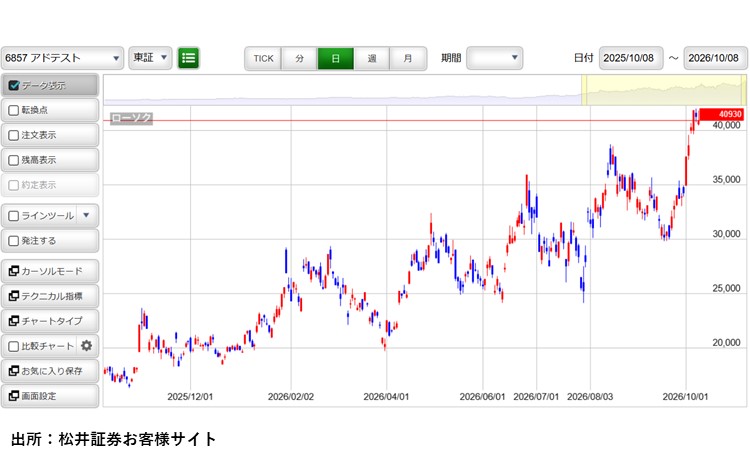Open カーソルモード settings
Screen dimensions: 750x454
point(50,271)
